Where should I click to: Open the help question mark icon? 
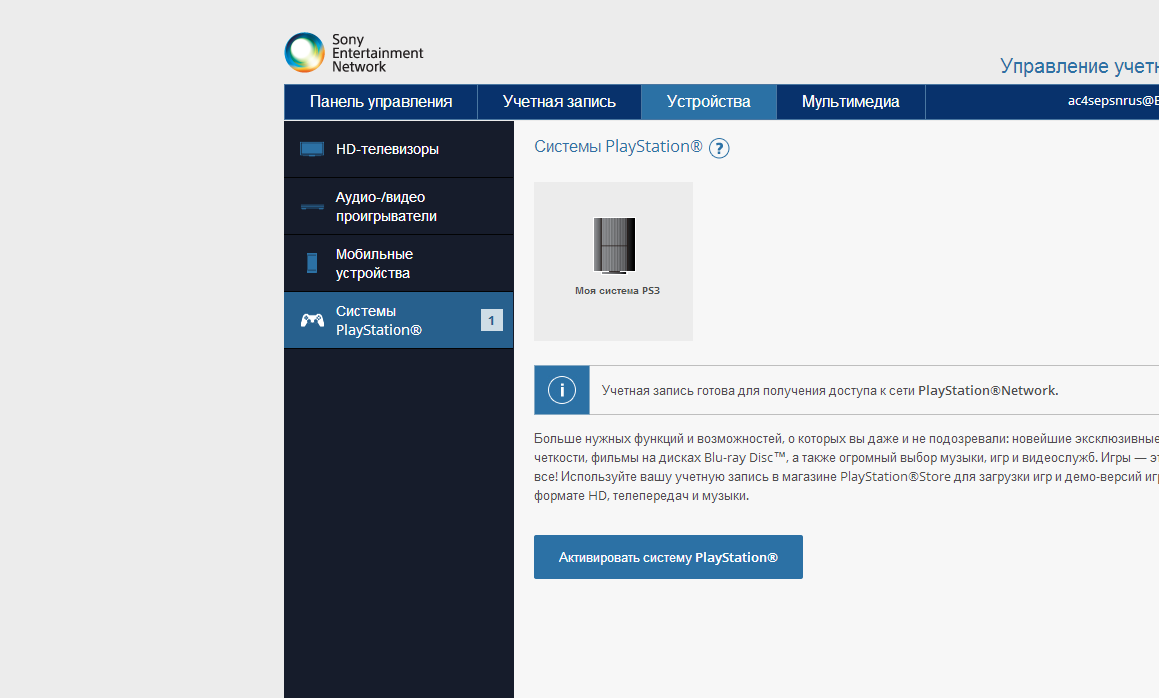coord(719,148)
